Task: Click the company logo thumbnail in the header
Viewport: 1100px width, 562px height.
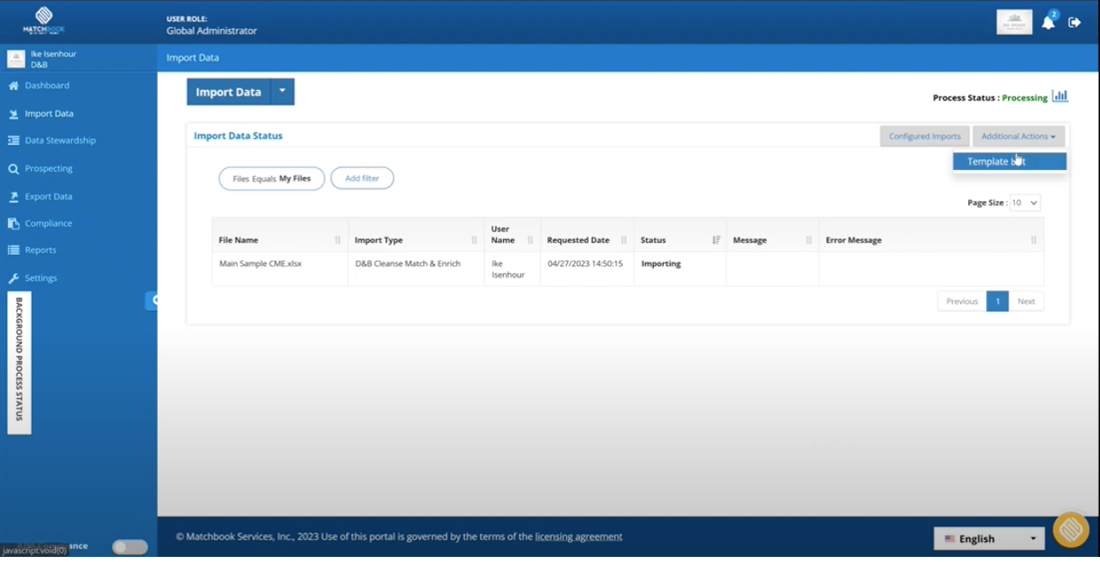Action: click(1014, 22)
